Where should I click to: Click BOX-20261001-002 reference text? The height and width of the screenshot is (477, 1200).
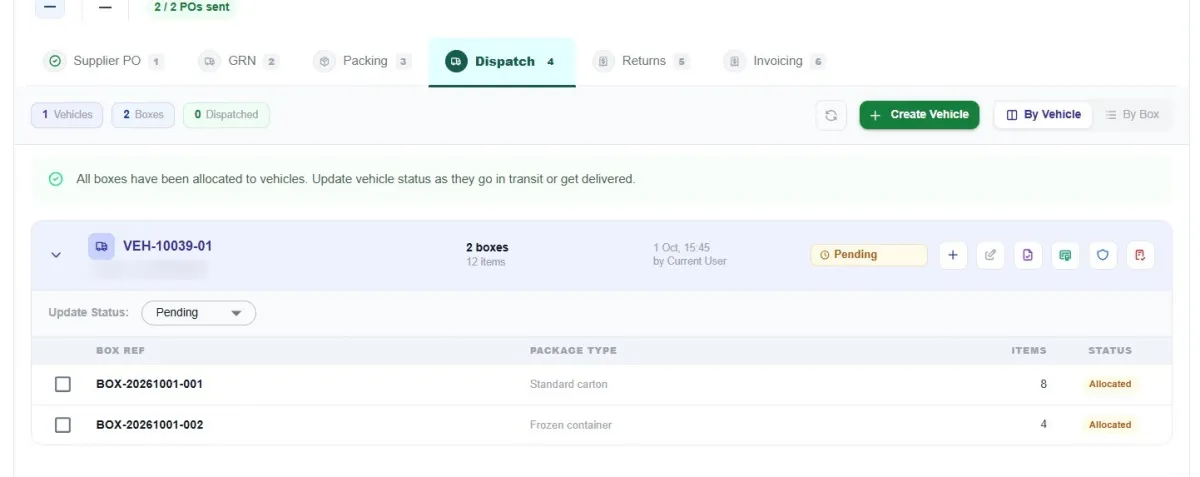(150, 425)
